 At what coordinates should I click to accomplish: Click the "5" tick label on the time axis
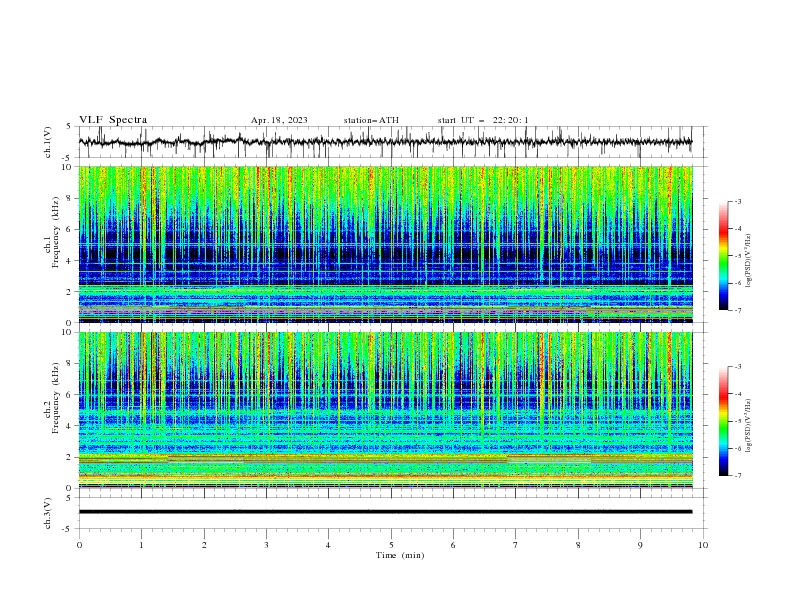point(391,545)
